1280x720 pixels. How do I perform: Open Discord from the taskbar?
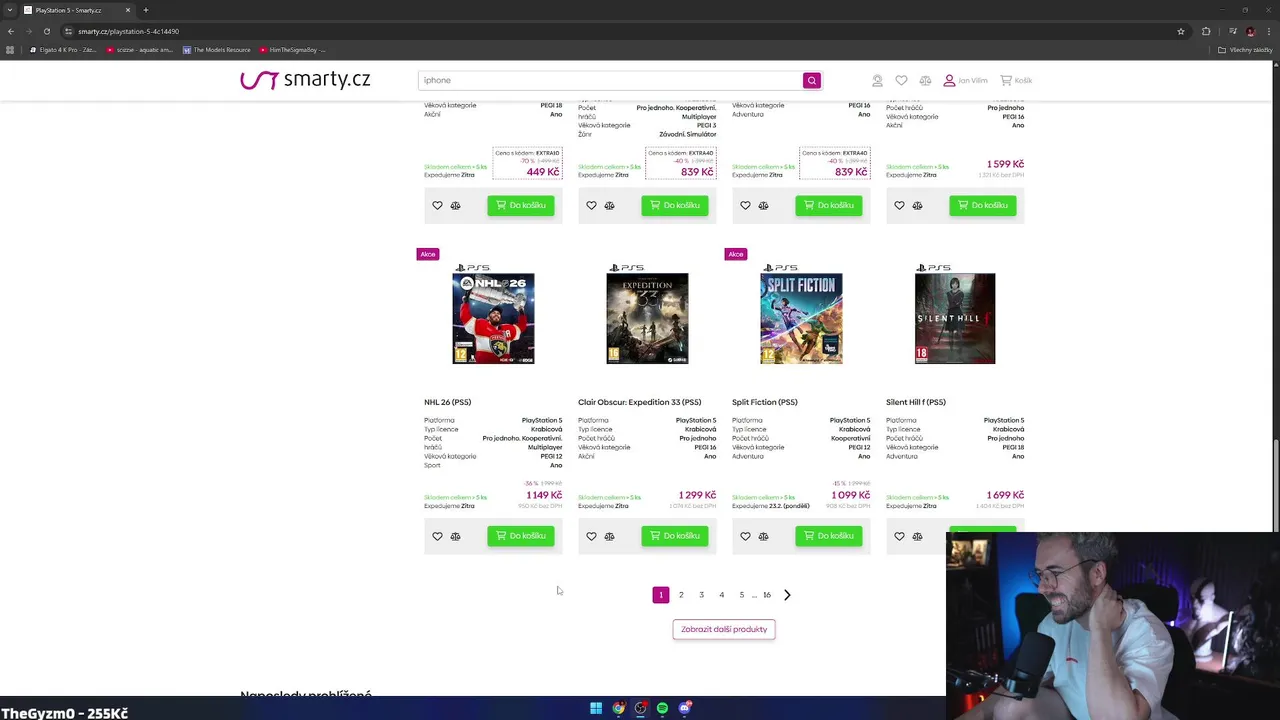pyautogui.click(x=684, y=708)
